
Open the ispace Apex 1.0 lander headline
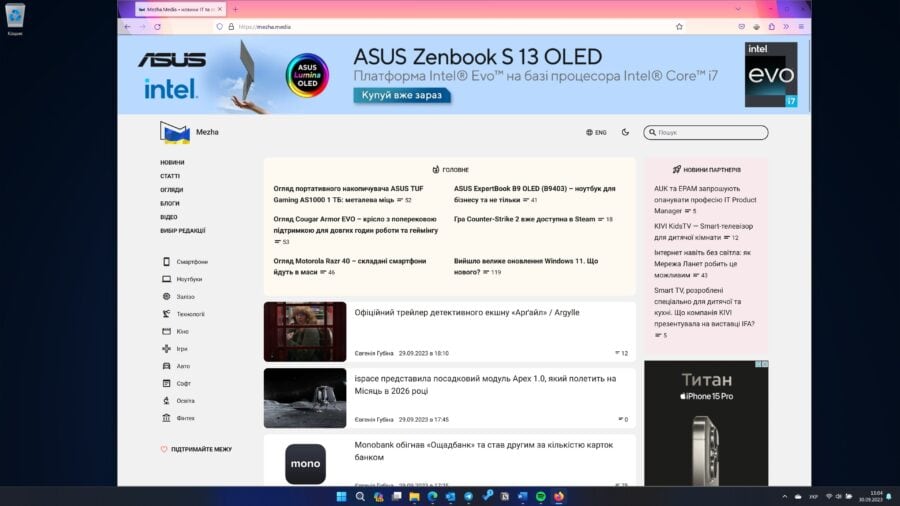(485, 384)
